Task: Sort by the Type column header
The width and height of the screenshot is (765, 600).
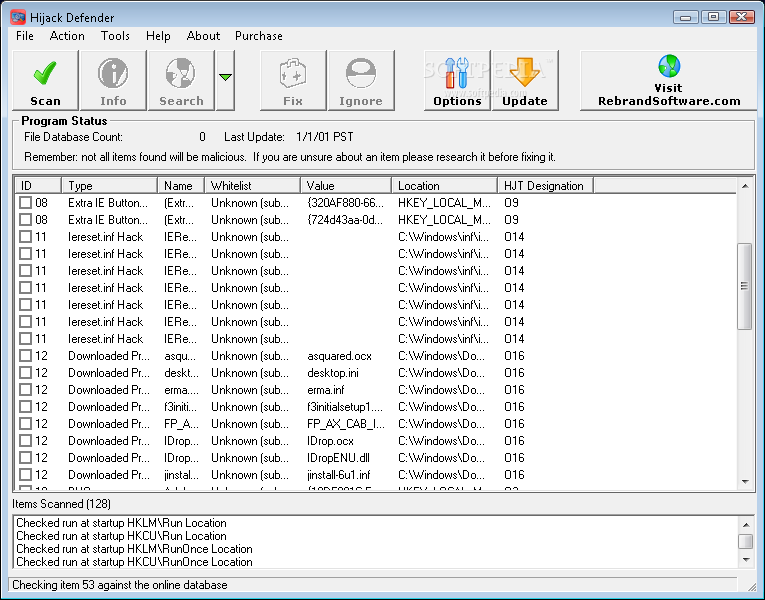Action: pyautogui.click(x=109, y=186)
